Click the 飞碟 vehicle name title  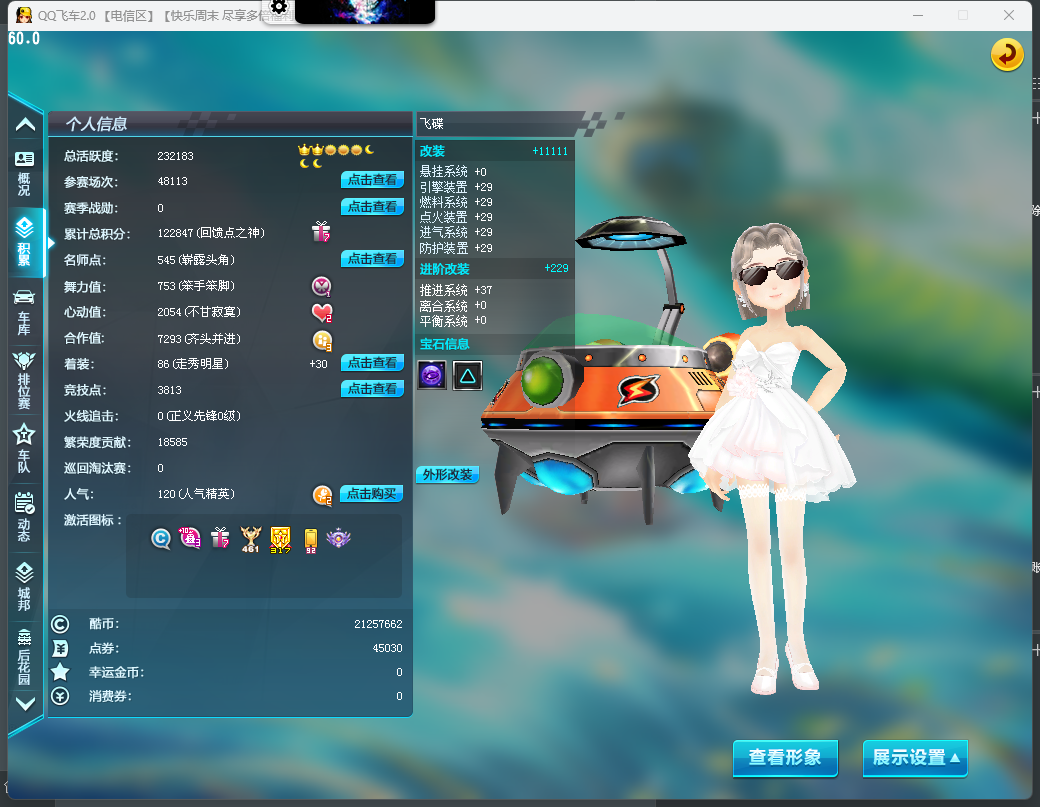coord(432,123)
